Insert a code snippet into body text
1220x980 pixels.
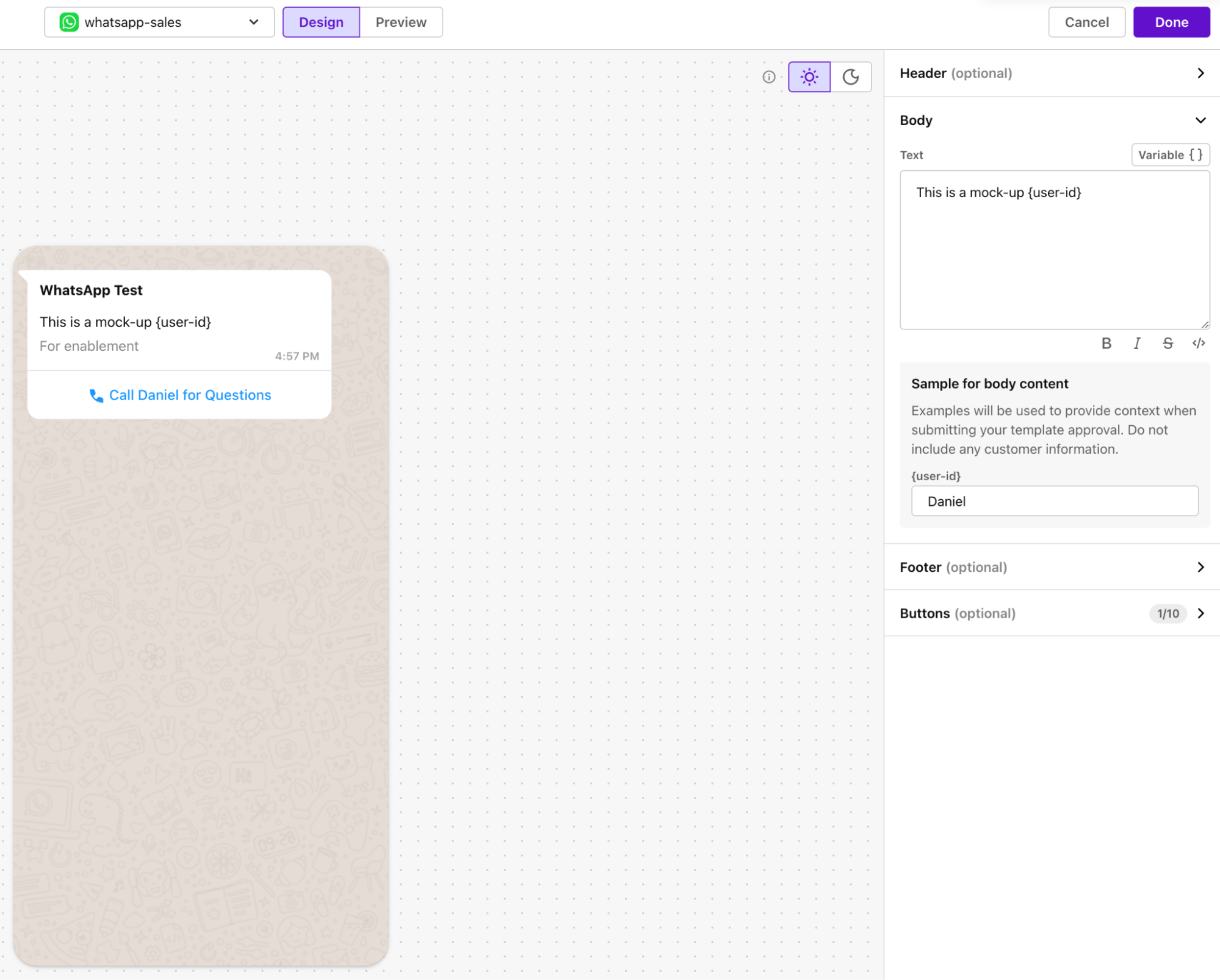pyautogui.click(x=1198, y=343)
